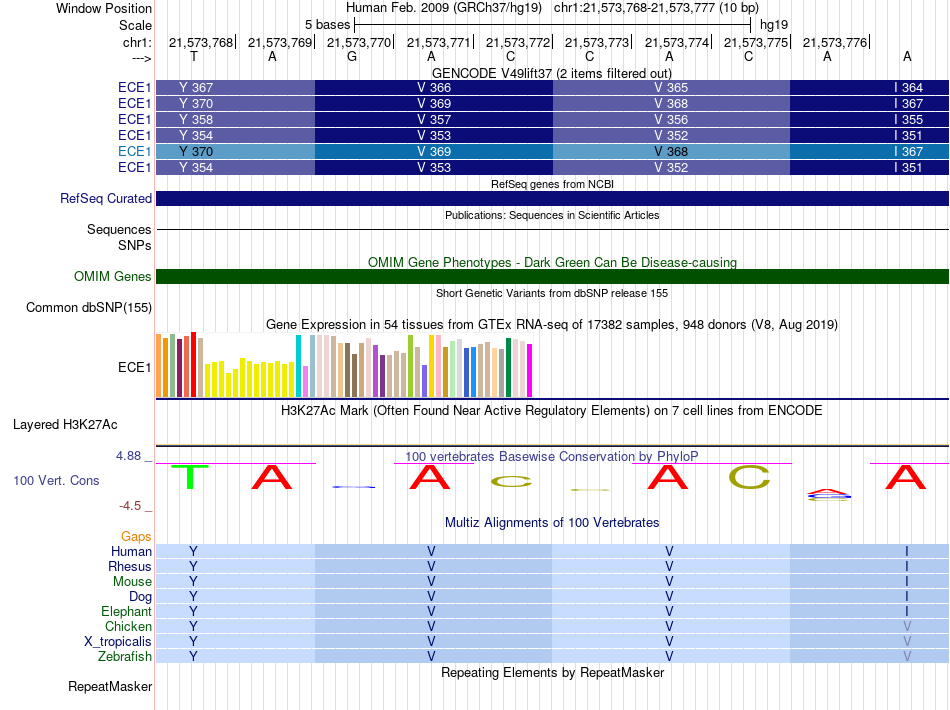
Task: Click the OMIM Gene Phenotypes green title
Action: tap(552, 262)
